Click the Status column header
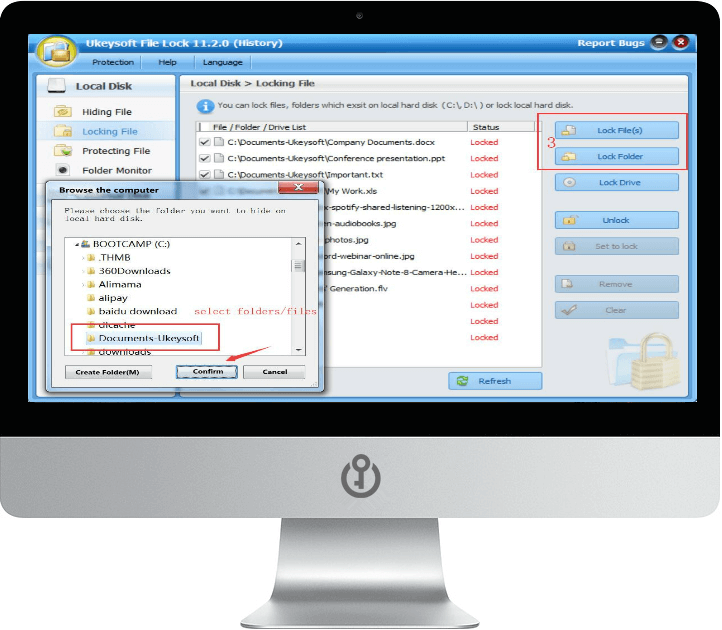The width and height of the screenshot is (722, 630). point(501,127)
